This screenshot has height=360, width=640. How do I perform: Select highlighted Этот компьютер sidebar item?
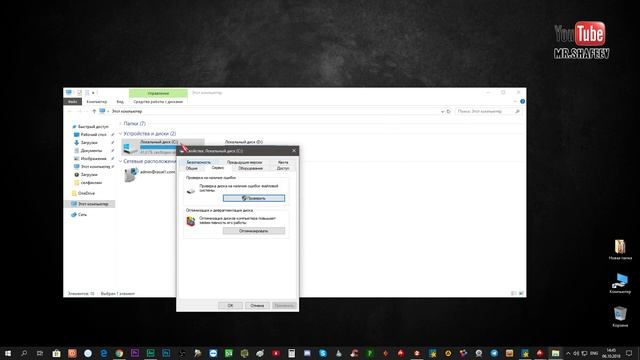(x=90, y=204)
